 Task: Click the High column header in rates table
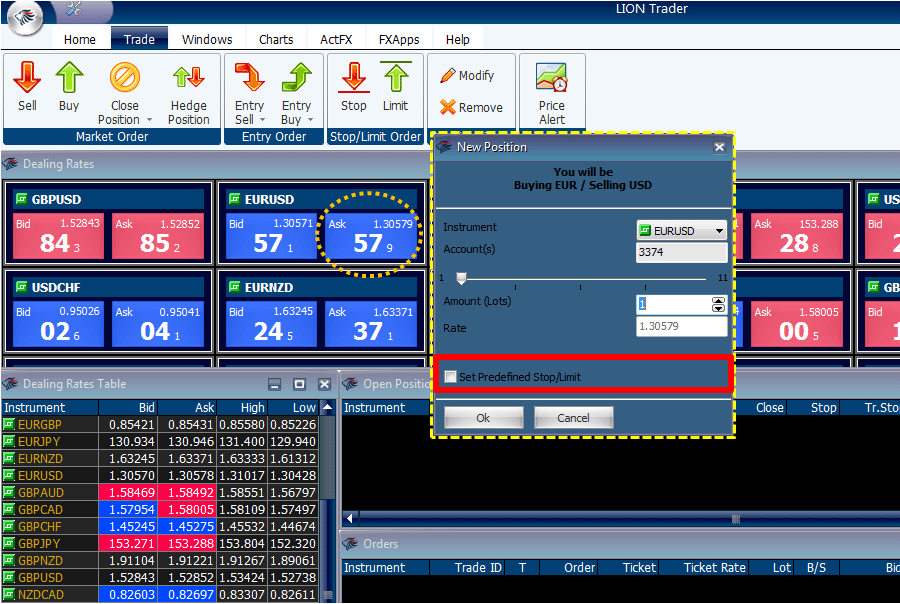pyautogui.click(x=242, y=408)
